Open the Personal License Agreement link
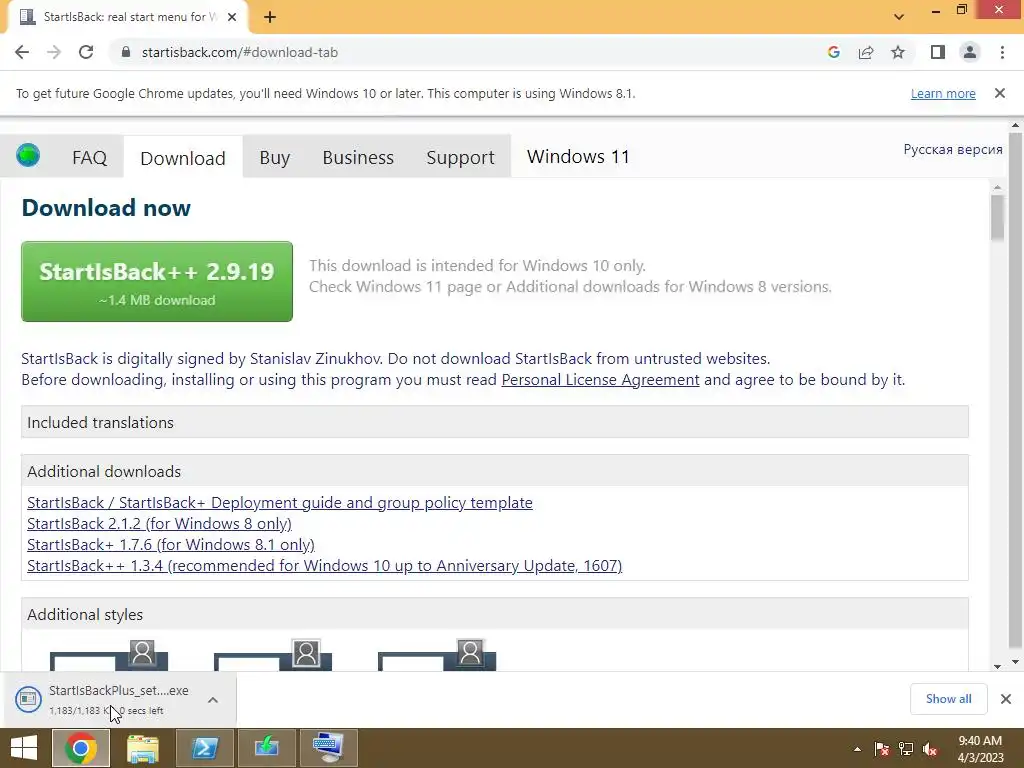1024x768 pixels. 600,380
